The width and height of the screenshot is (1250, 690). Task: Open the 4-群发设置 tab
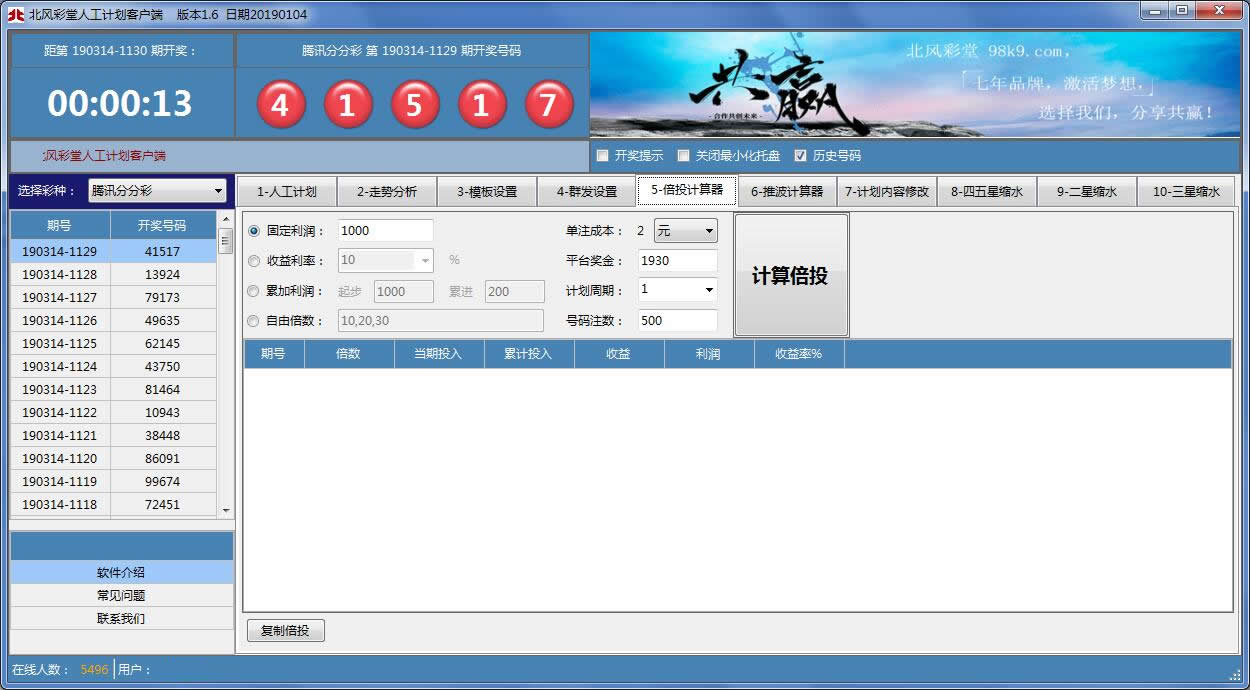click(587, 192)
